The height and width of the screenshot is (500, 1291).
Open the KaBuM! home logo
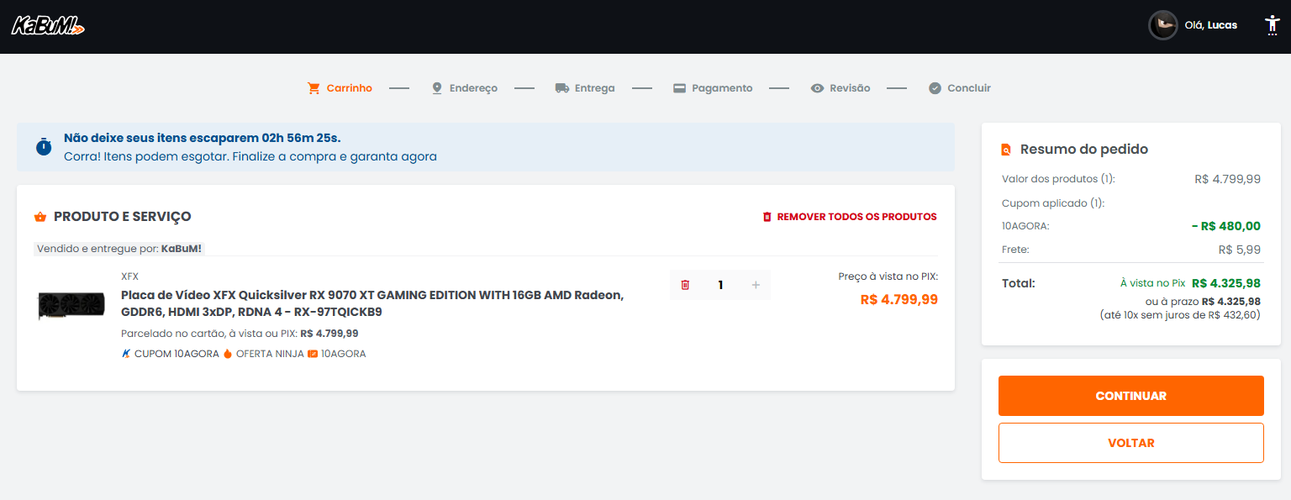point(47,26)
